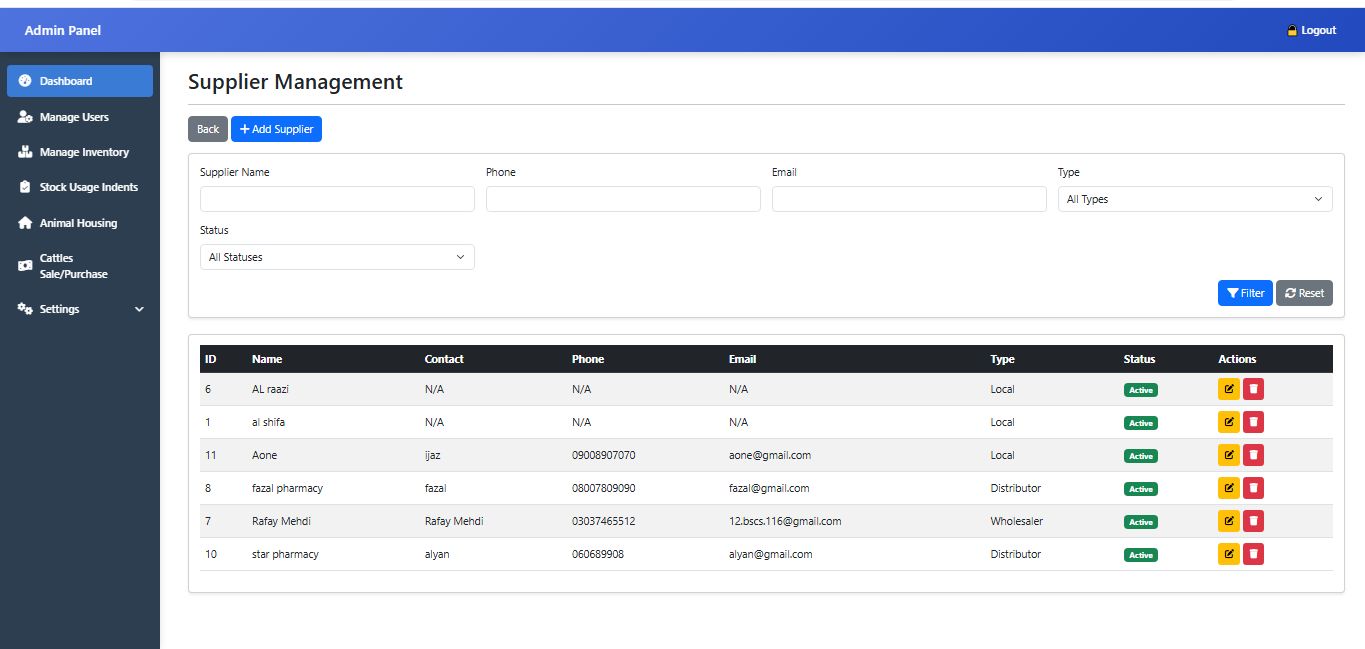Delete the fazal pharmacy supplier
Screen dimensions: 1365x649
coord(1253,488)
